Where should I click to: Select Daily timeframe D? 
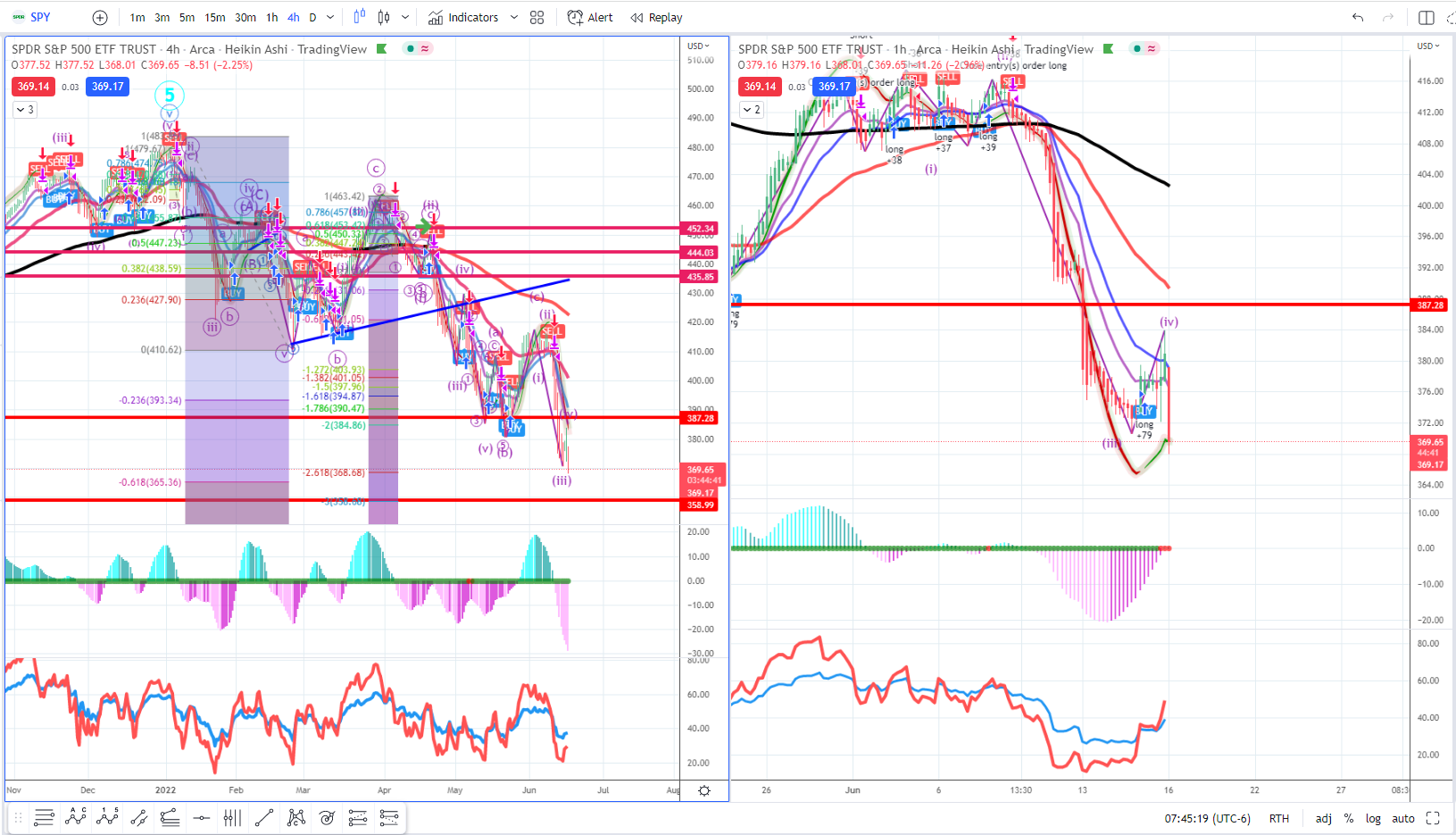(x=312, y=18)
